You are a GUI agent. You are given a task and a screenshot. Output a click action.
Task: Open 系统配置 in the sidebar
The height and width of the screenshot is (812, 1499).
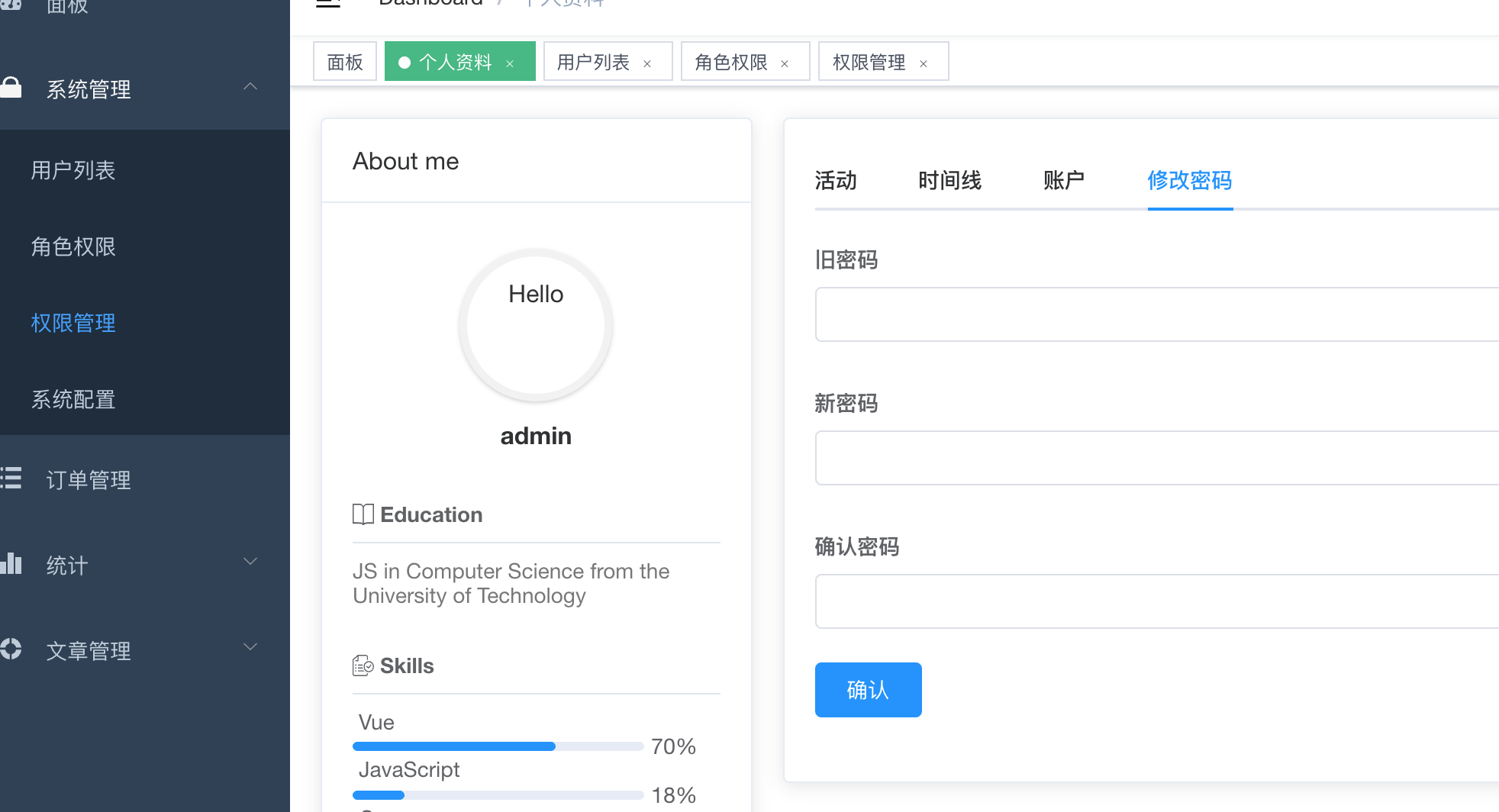tap(145, 398)
